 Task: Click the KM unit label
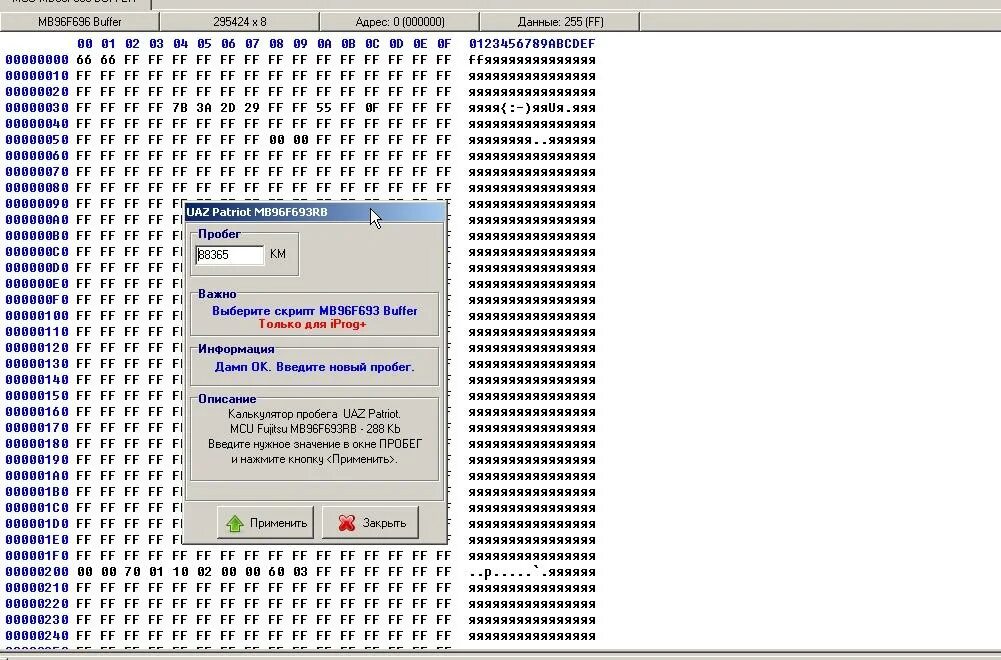tap(278, 254)
